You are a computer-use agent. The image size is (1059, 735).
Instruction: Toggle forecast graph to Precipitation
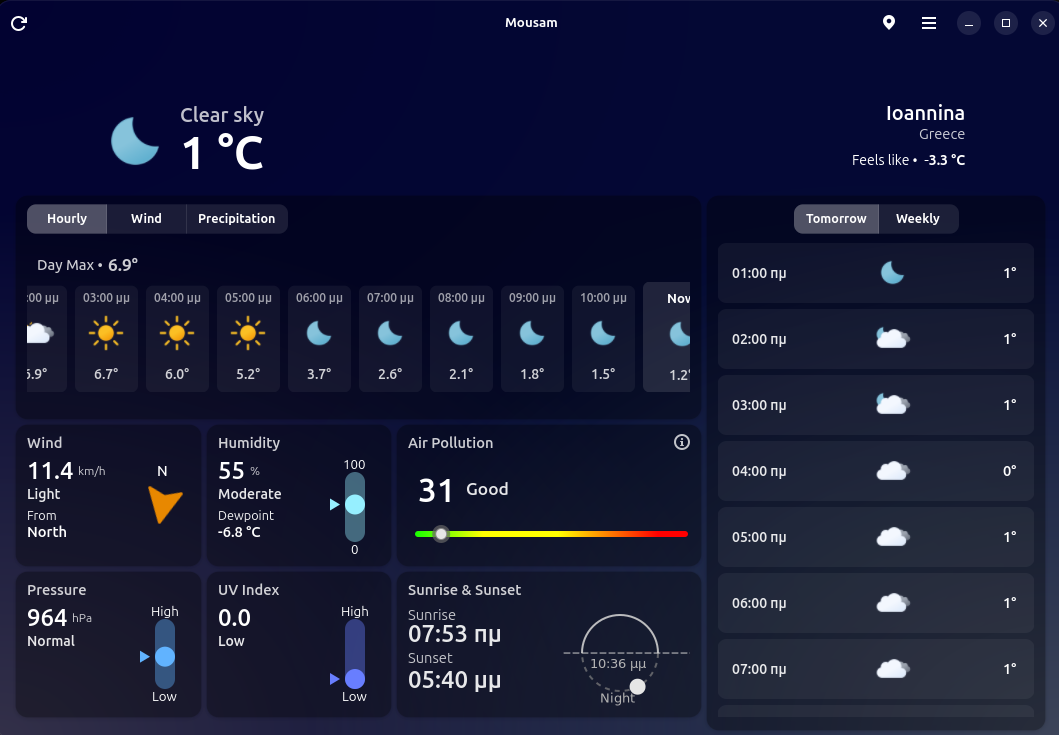coord(237,219)
